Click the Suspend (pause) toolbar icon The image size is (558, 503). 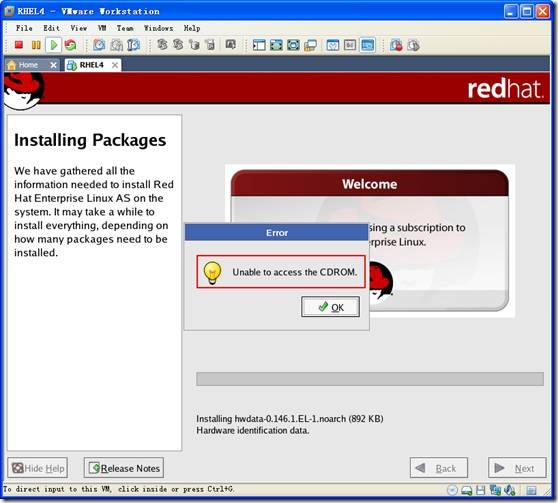pos(36,45)
